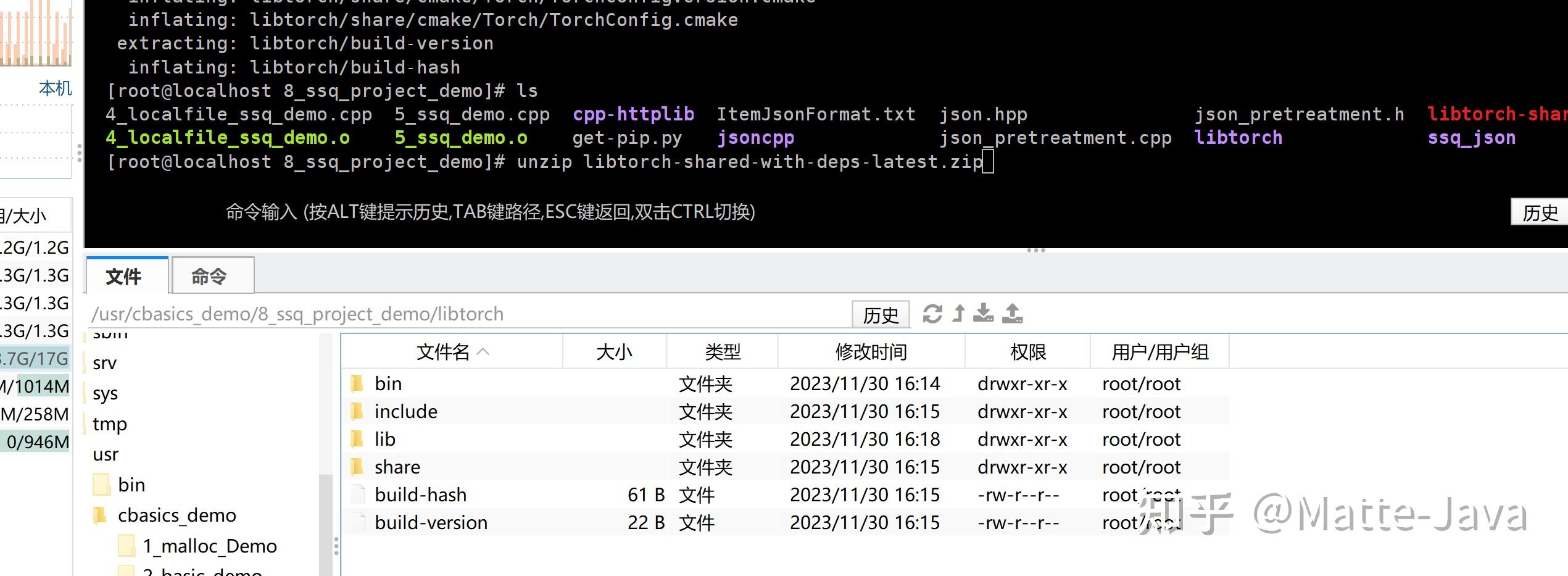
Task: Select the build-version file icon
Action: click(357, 522)
